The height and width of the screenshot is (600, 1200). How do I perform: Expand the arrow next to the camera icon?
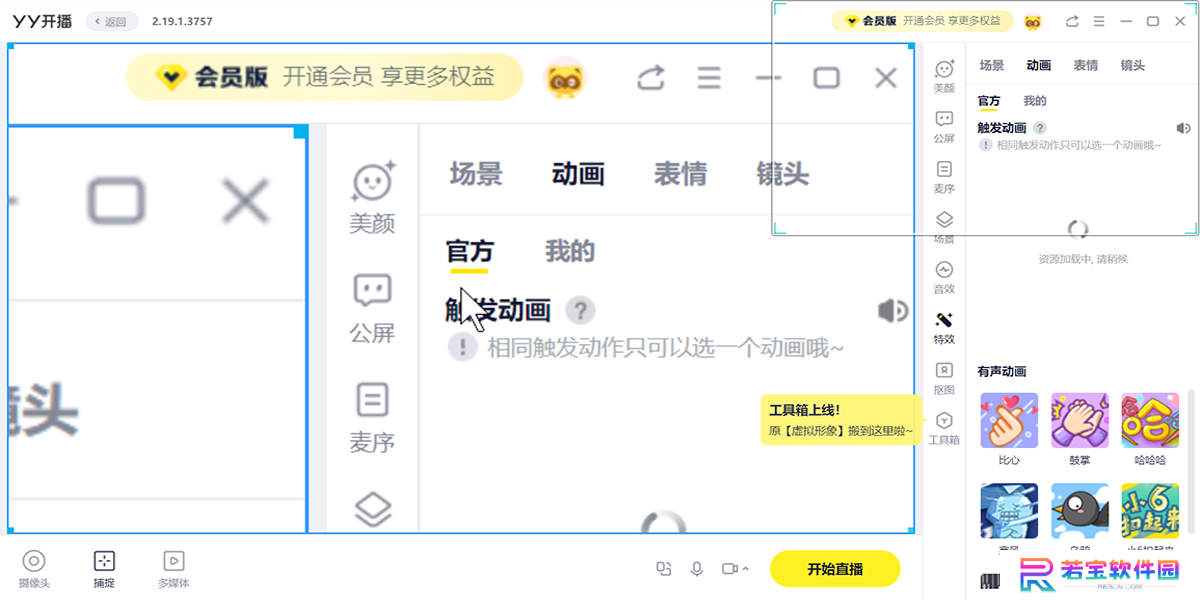745,569
